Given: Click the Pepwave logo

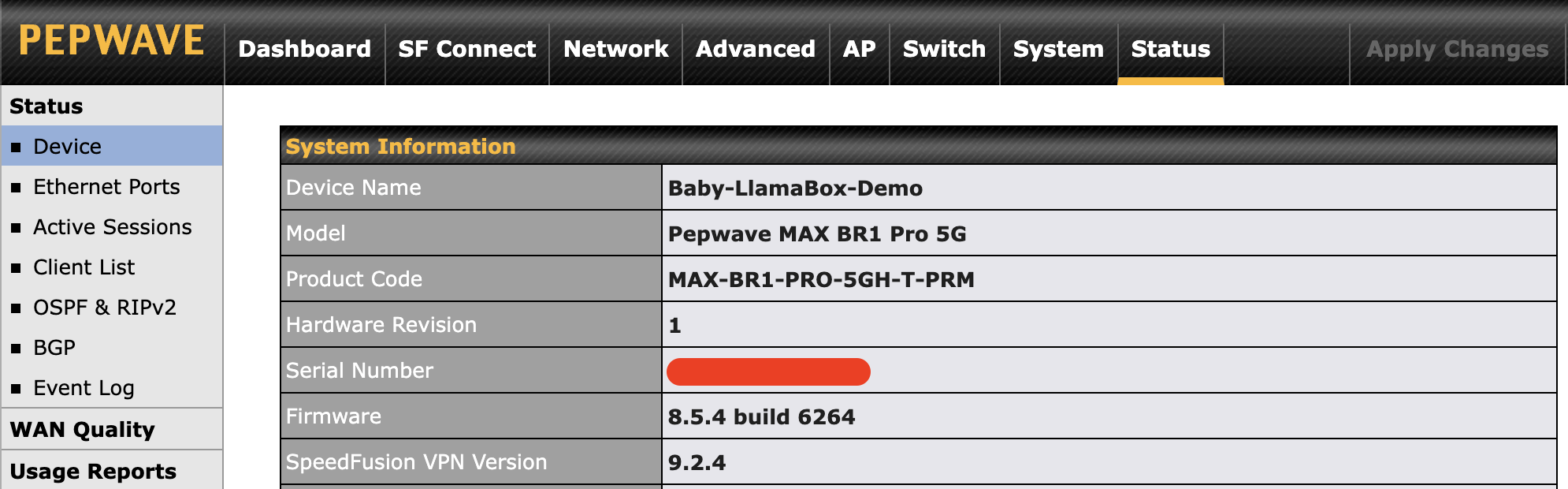Looking at the screenshot, I should click(x=111, y=41).
